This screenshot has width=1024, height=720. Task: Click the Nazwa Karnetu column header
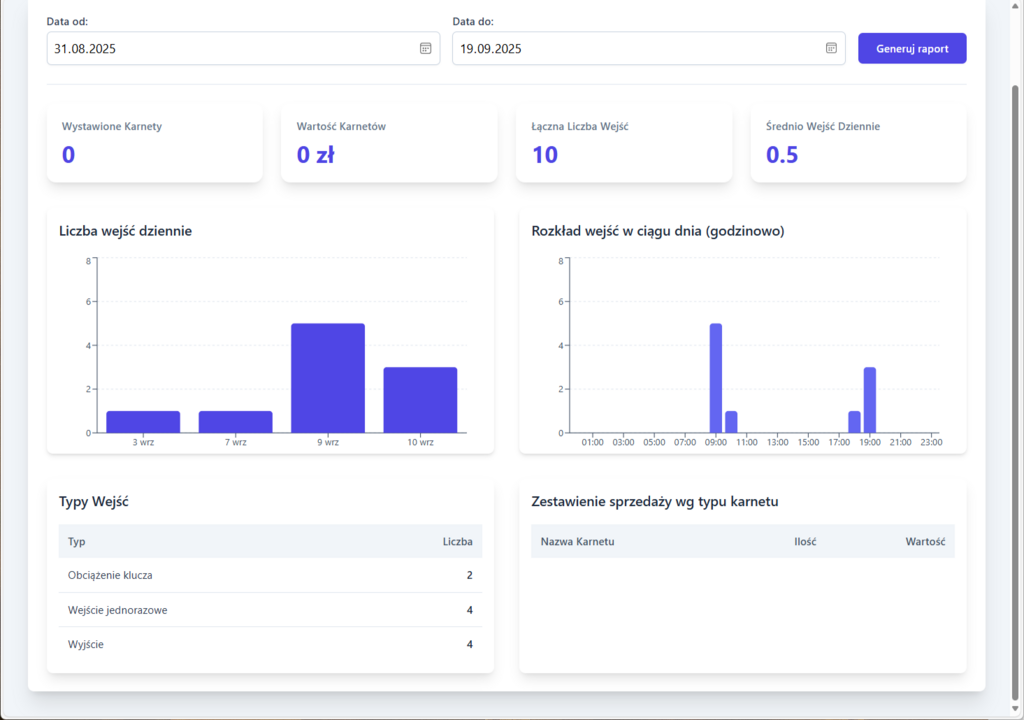[577, 541]
